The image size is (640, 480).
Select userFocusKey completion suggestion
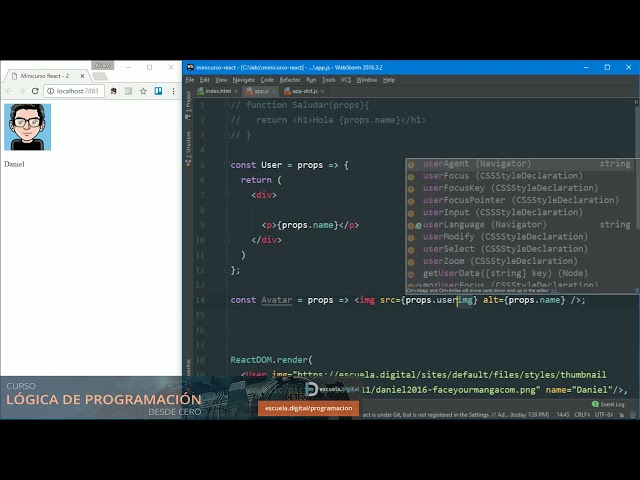[x=520, y=188]
